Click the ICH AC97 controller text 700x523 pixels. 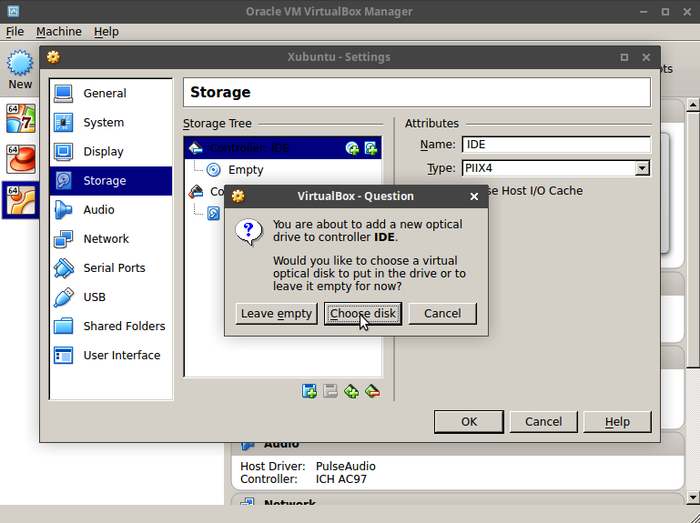point(341,479)
